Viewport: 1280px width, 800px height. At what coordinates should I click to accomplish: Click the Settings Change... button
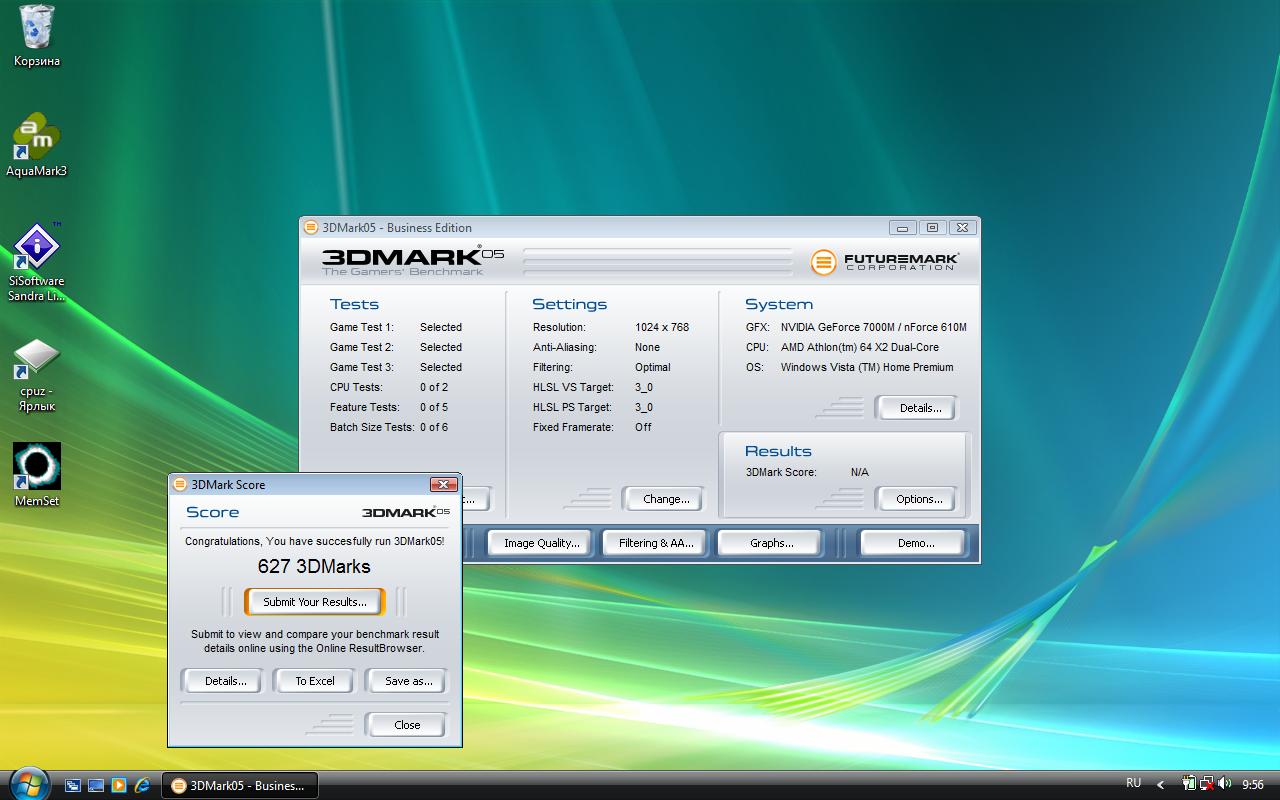662,499
